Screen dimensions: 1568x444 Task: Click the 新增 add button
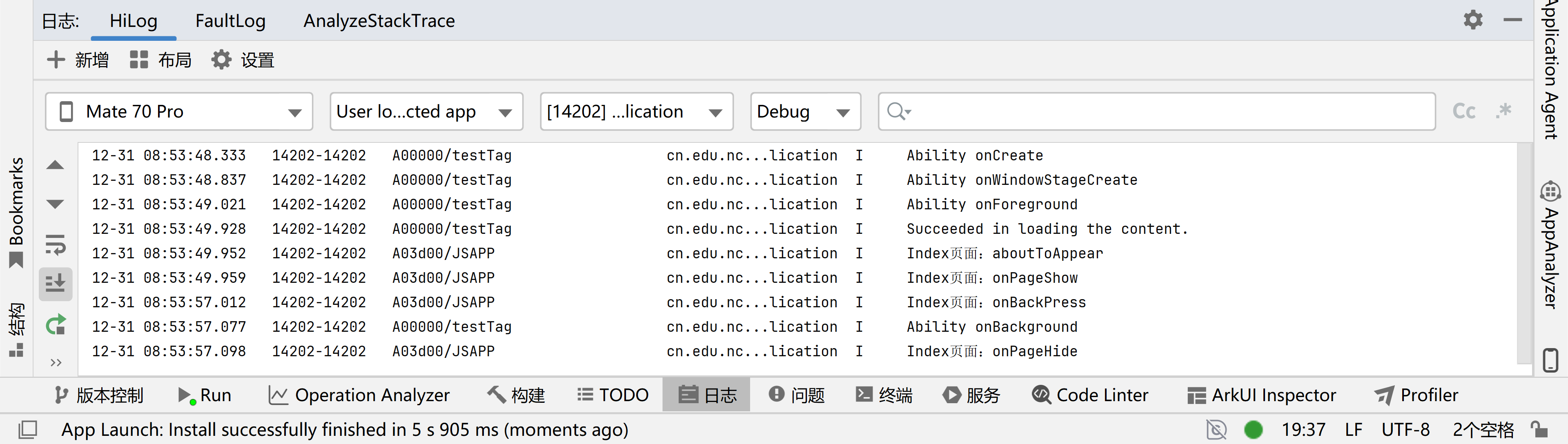[78, 60]
